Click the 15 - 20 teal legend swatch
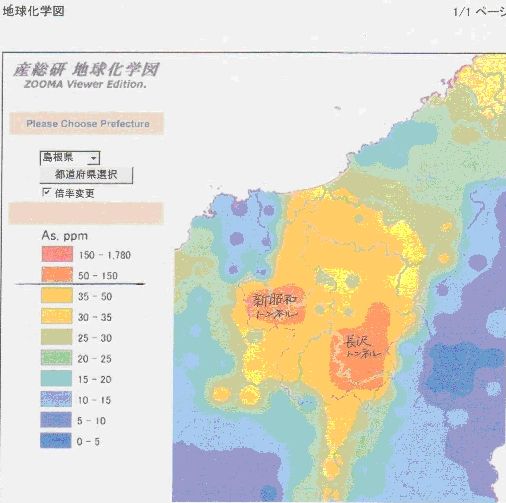The height and width of the screenshot is (503, 506). click(56, 378)
